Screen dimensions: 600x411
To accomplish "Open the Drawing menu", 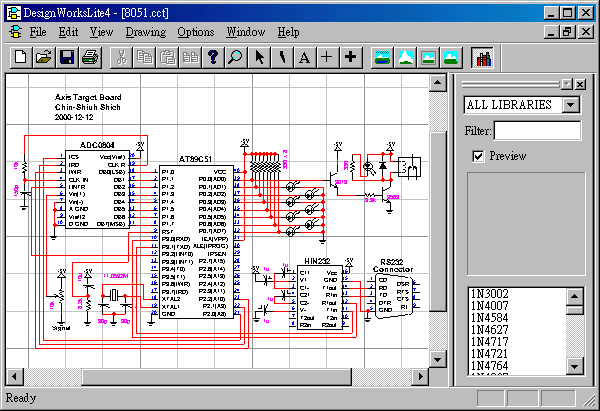I will [146, 32].
